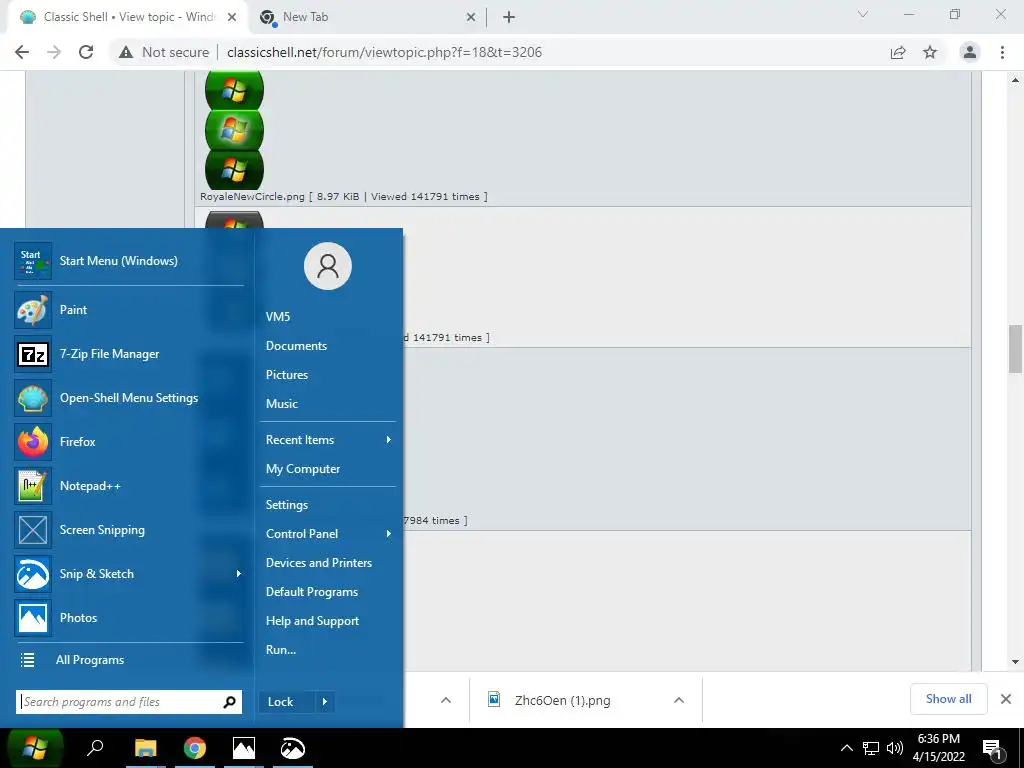The image size is (1024, 768).
Task: Open Start Menu (Windows) entry
Action: 129,261
